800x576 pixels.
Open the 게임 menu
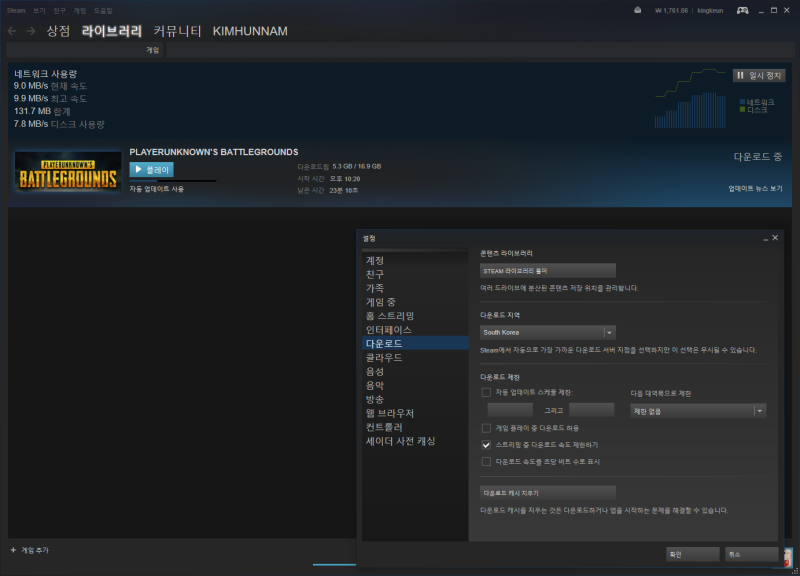pyautogui.click(x=80, y=11)
